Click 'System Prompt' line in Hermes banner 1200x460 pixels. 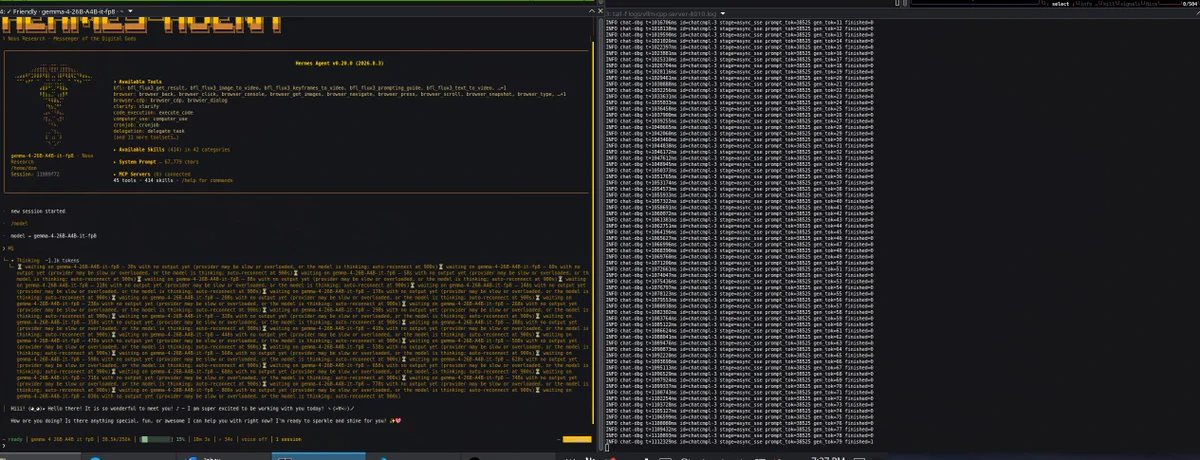(155, 160)
